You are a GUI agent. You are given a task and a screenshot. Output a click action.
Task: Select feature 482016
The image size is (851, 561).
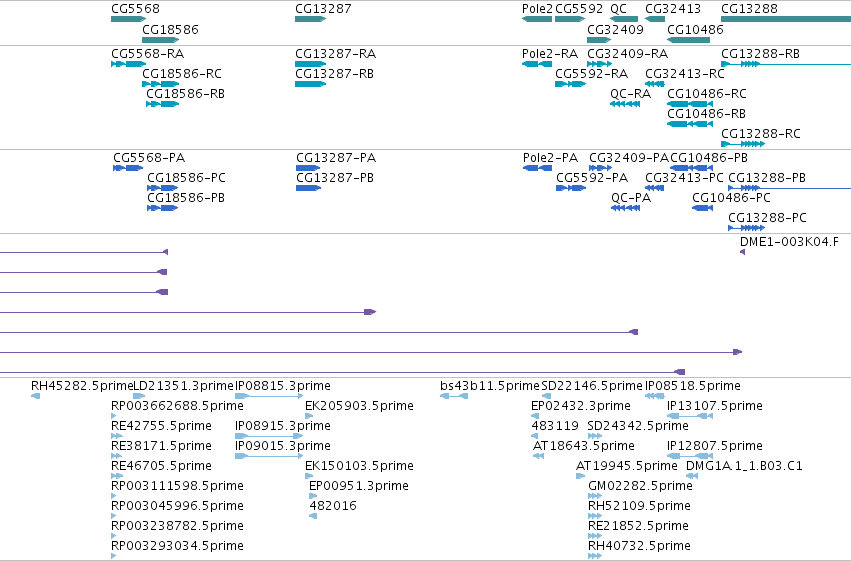click(x=313, y=517)
